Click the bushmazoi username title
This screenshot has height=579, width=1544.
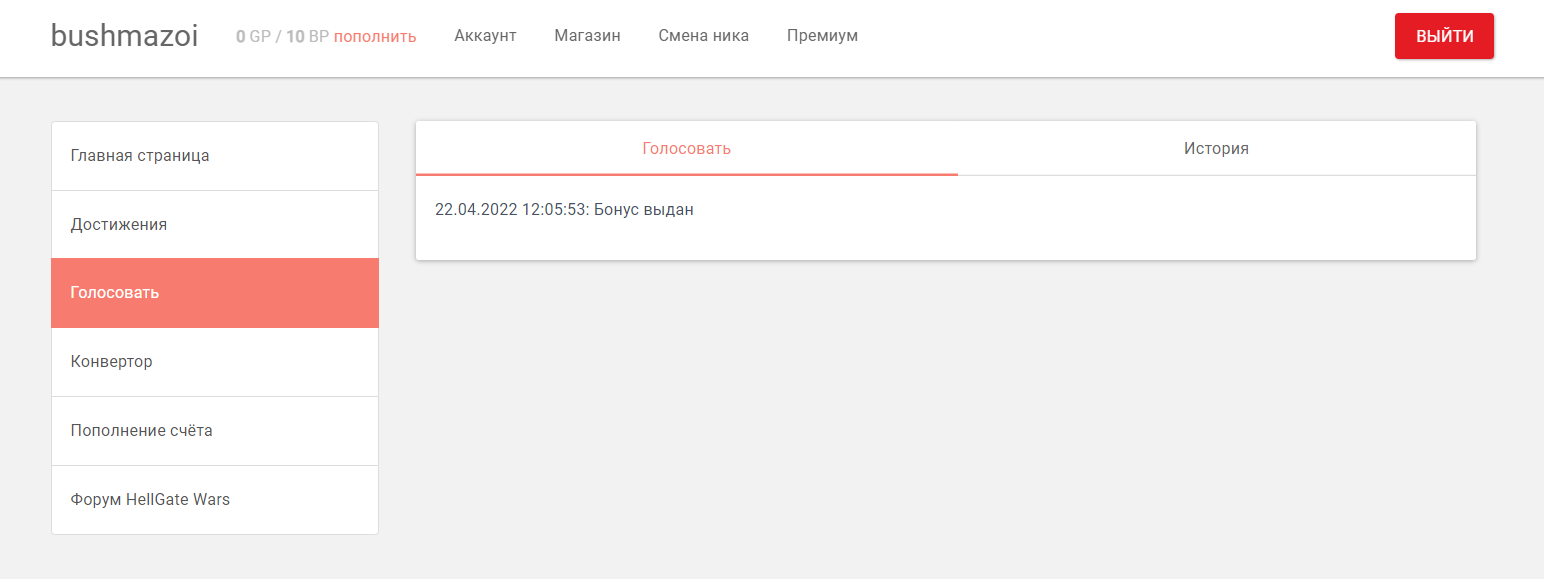(x=124, y=36)
